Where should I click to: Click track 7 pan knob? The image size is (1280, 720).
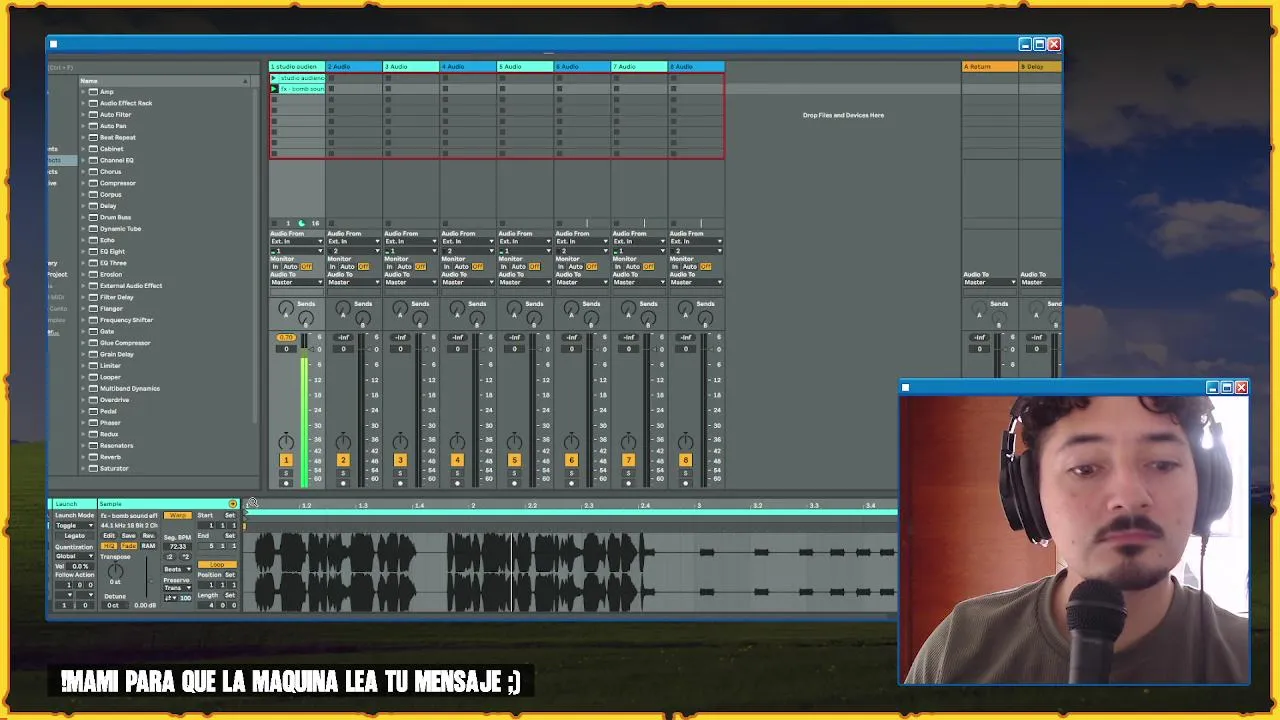[x=628, y=442]
